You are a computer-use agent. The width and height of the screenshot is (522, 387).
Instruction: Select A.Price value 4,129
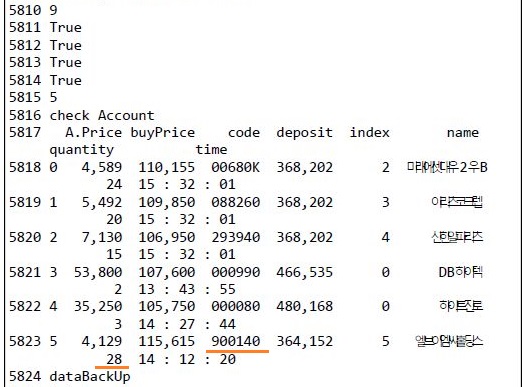pyautogui.click(x=102, y=341)
